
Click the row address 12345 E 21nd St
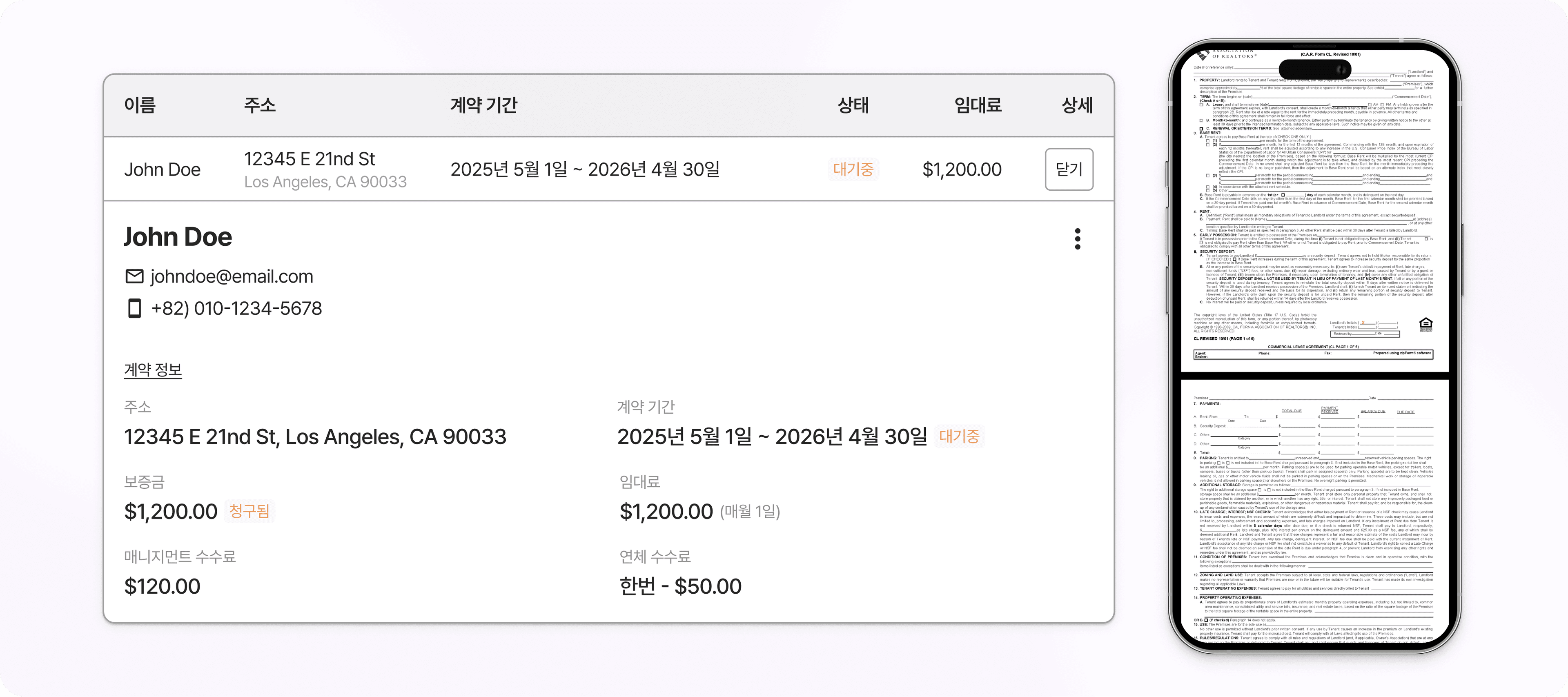tap(309, 159)
